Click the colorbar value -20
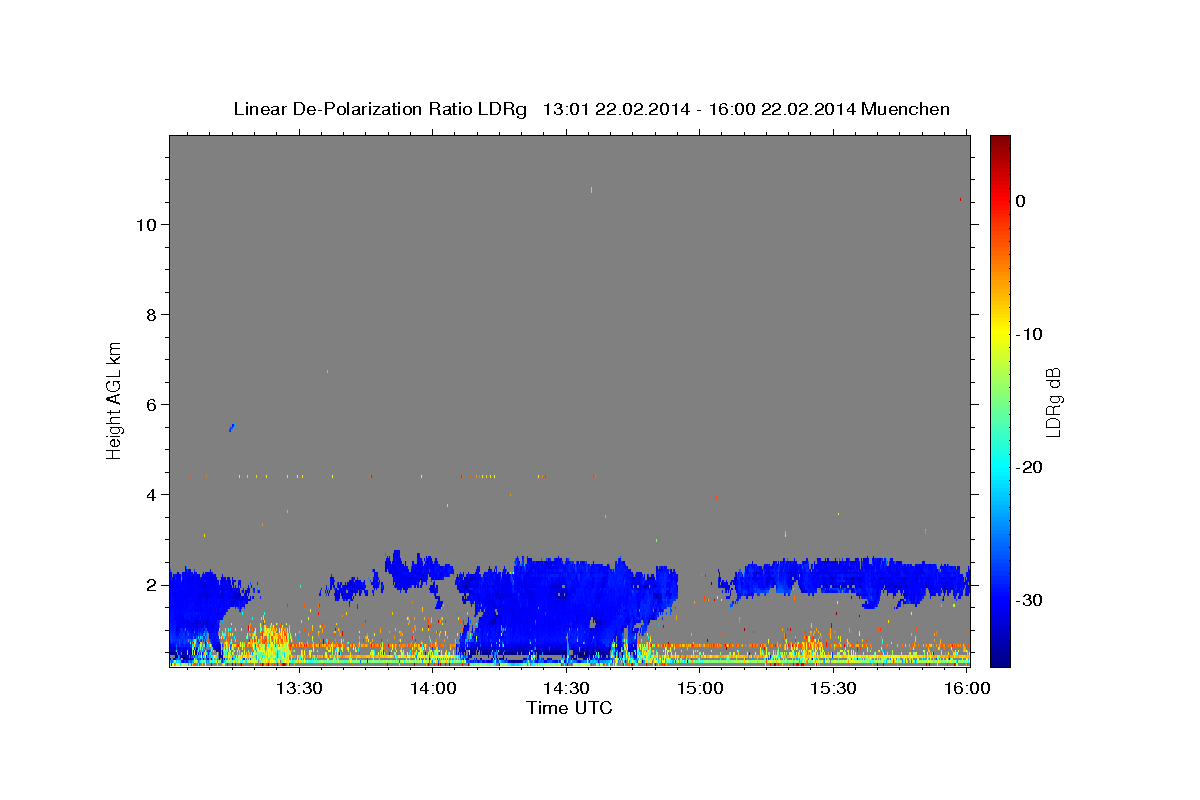1200x800 pixels. (x=1030, y=467)
